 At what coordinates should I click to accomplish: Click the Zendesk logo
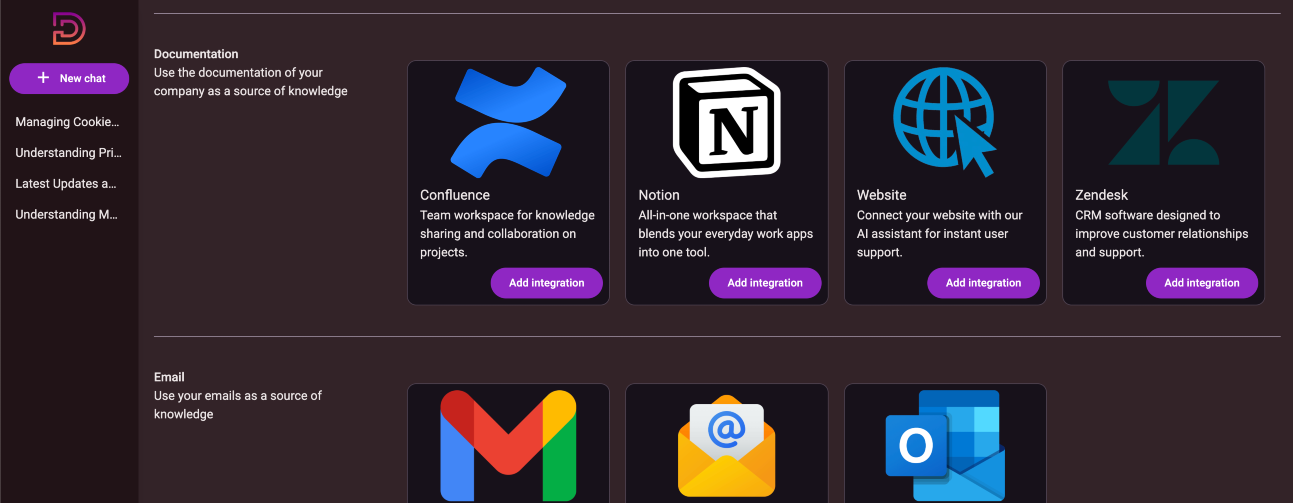(x=1164, y=122)
